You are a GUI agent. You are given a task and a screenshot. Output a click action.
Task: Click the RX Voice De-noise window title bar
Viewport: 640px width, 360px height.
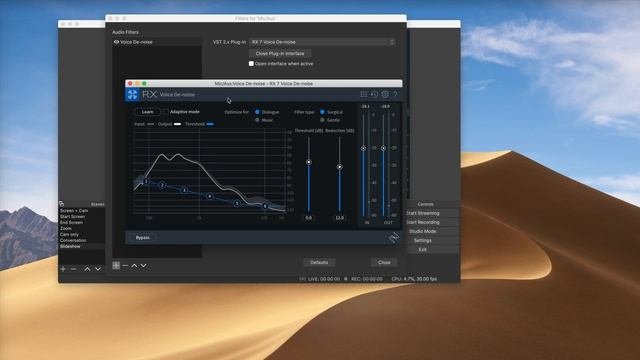[264, 84]
